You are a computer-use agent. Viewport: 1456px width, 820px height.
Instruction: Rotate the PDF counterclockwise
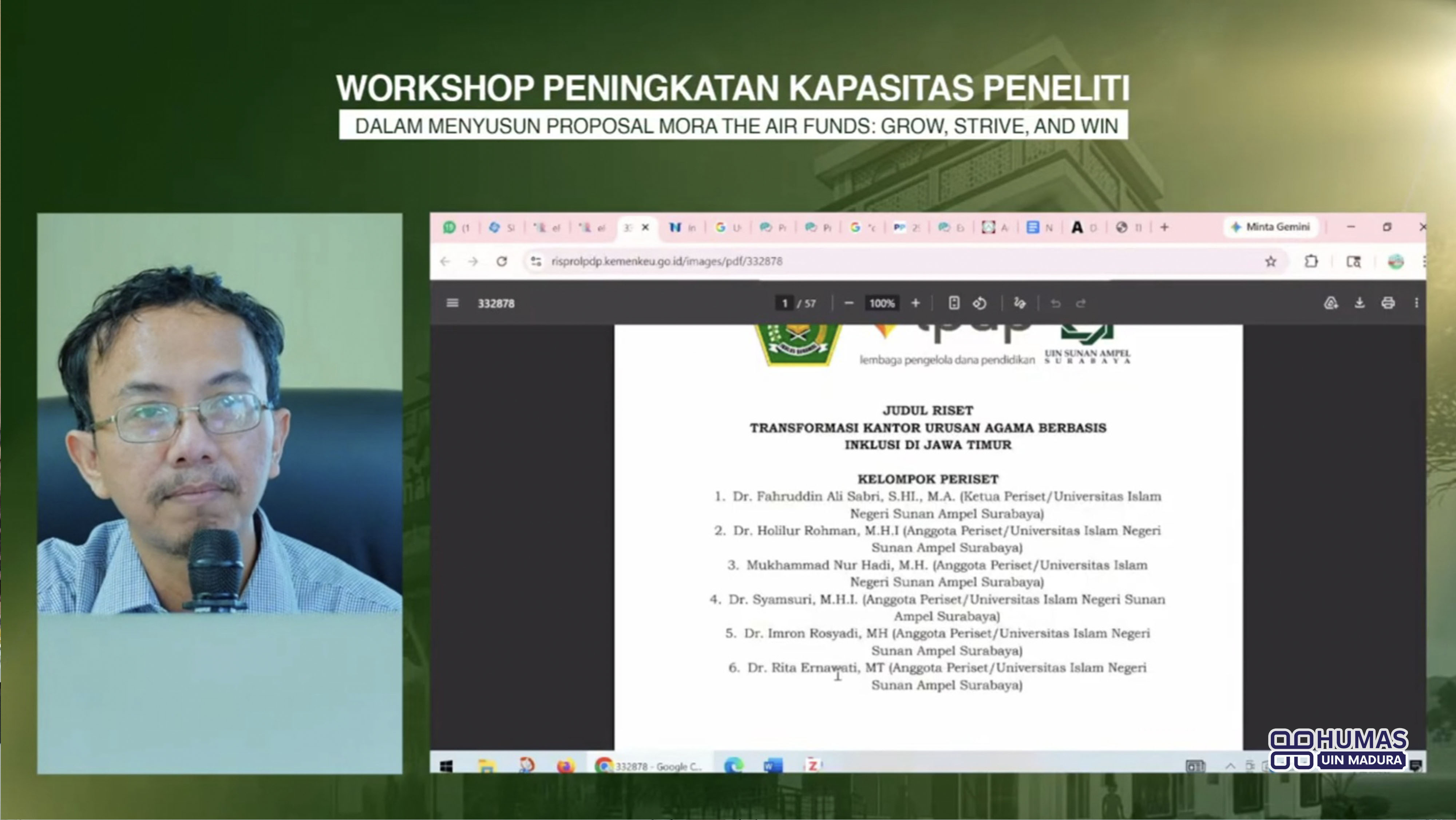[x=980, y=303]
